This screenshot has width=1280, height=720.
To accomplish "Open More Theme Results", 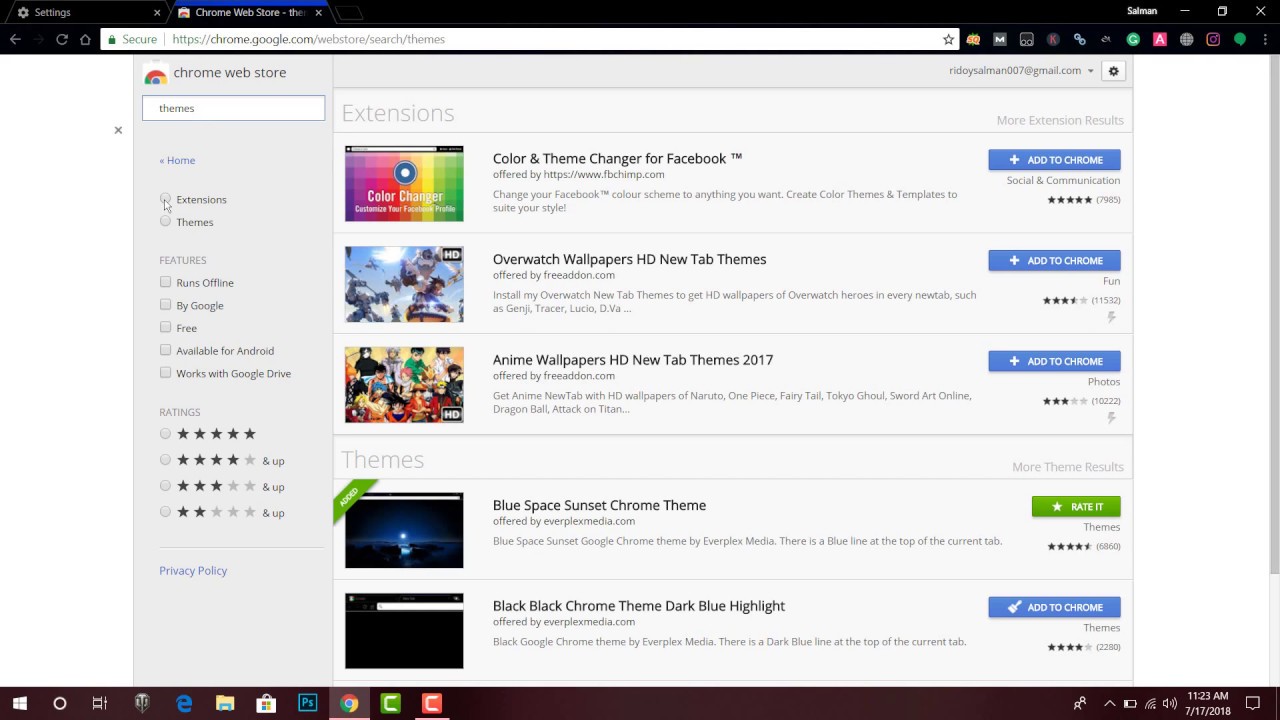I will (x=1068, y=467).
